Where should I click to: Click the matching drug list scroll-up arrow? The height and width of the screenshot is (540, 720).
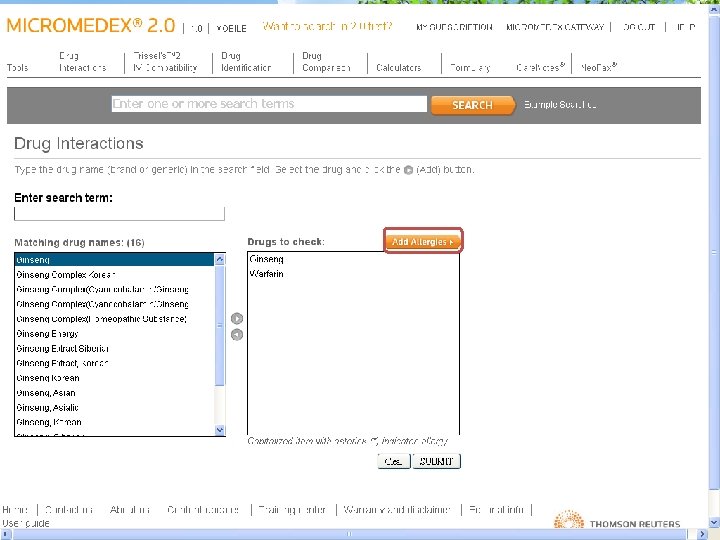tap(219, 259)
